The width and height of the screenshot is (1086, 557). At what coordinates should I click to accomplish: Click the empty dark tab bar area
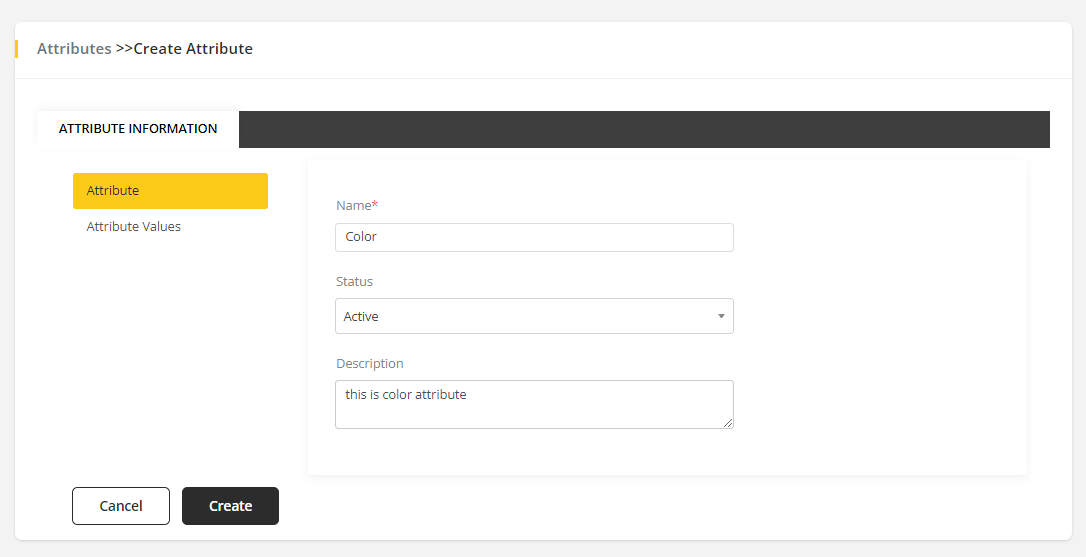640,130
